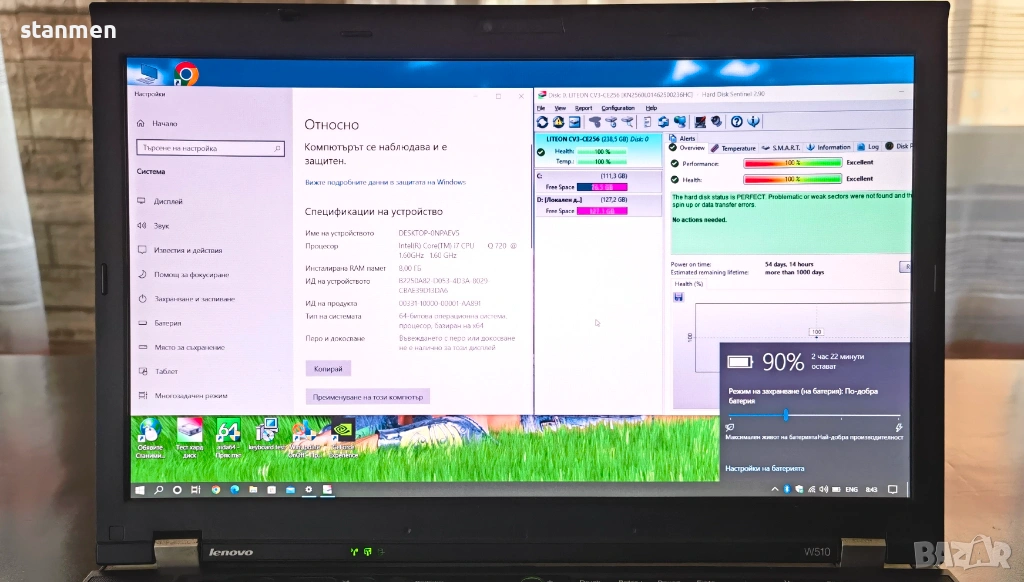Open the Configuration menu

click(618, 108)
